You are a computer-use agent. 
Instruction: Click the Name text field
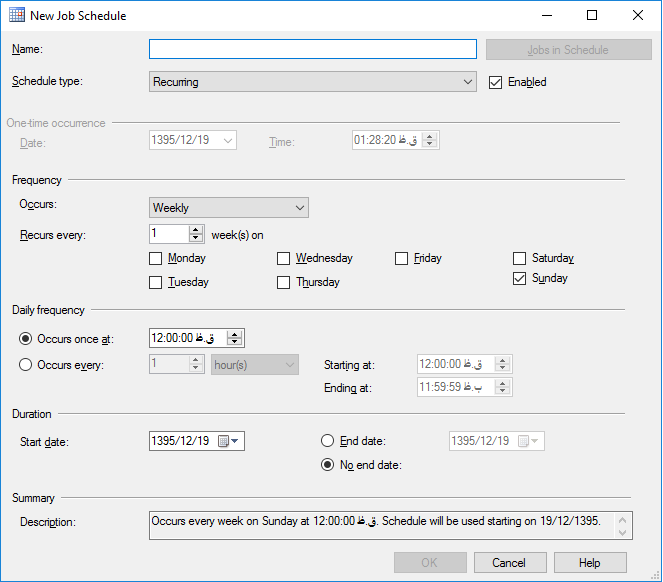tap(312, 49)
